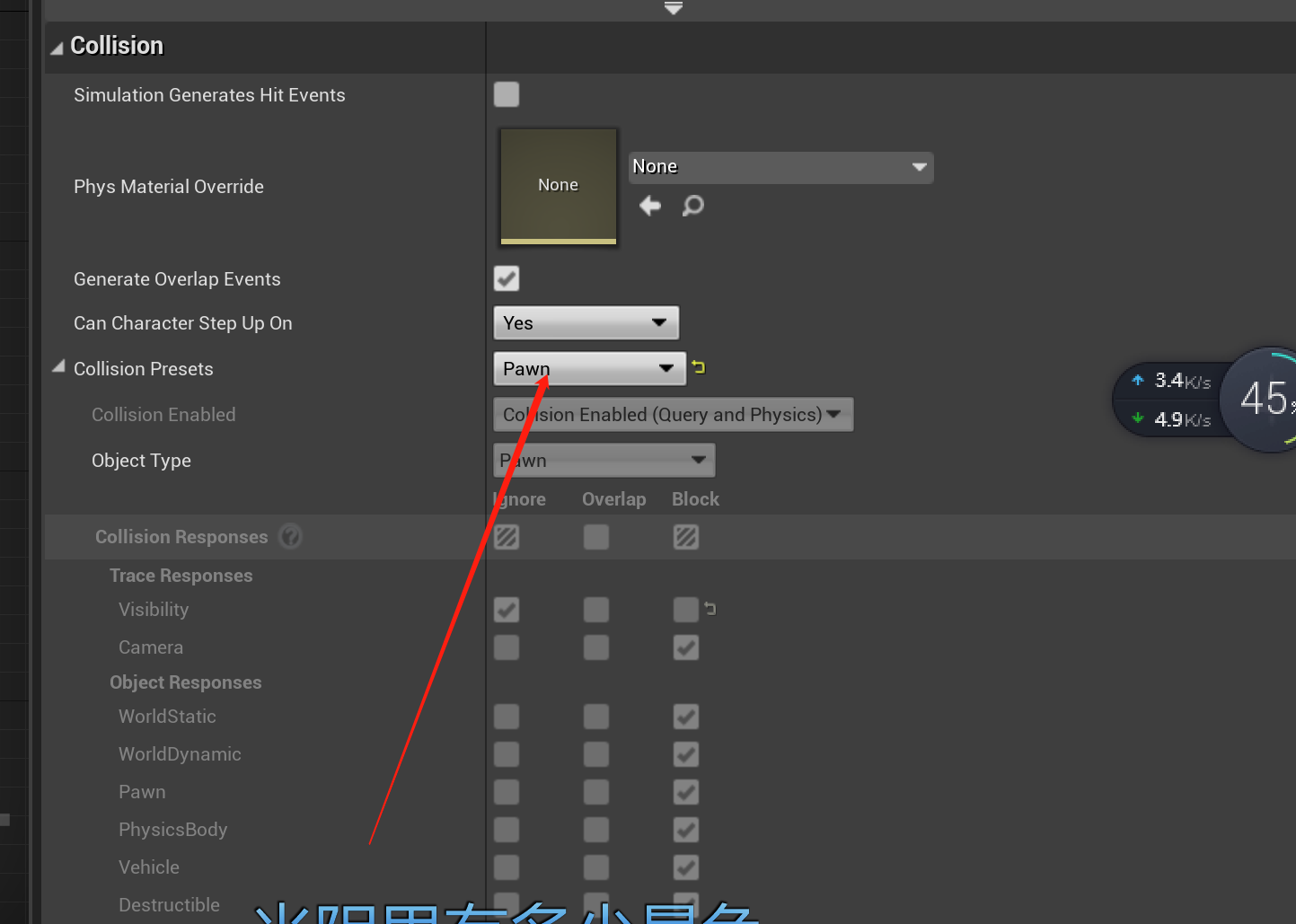Collapse the Collision Presets expander
1296x924 pixels.
pos(59,366)
